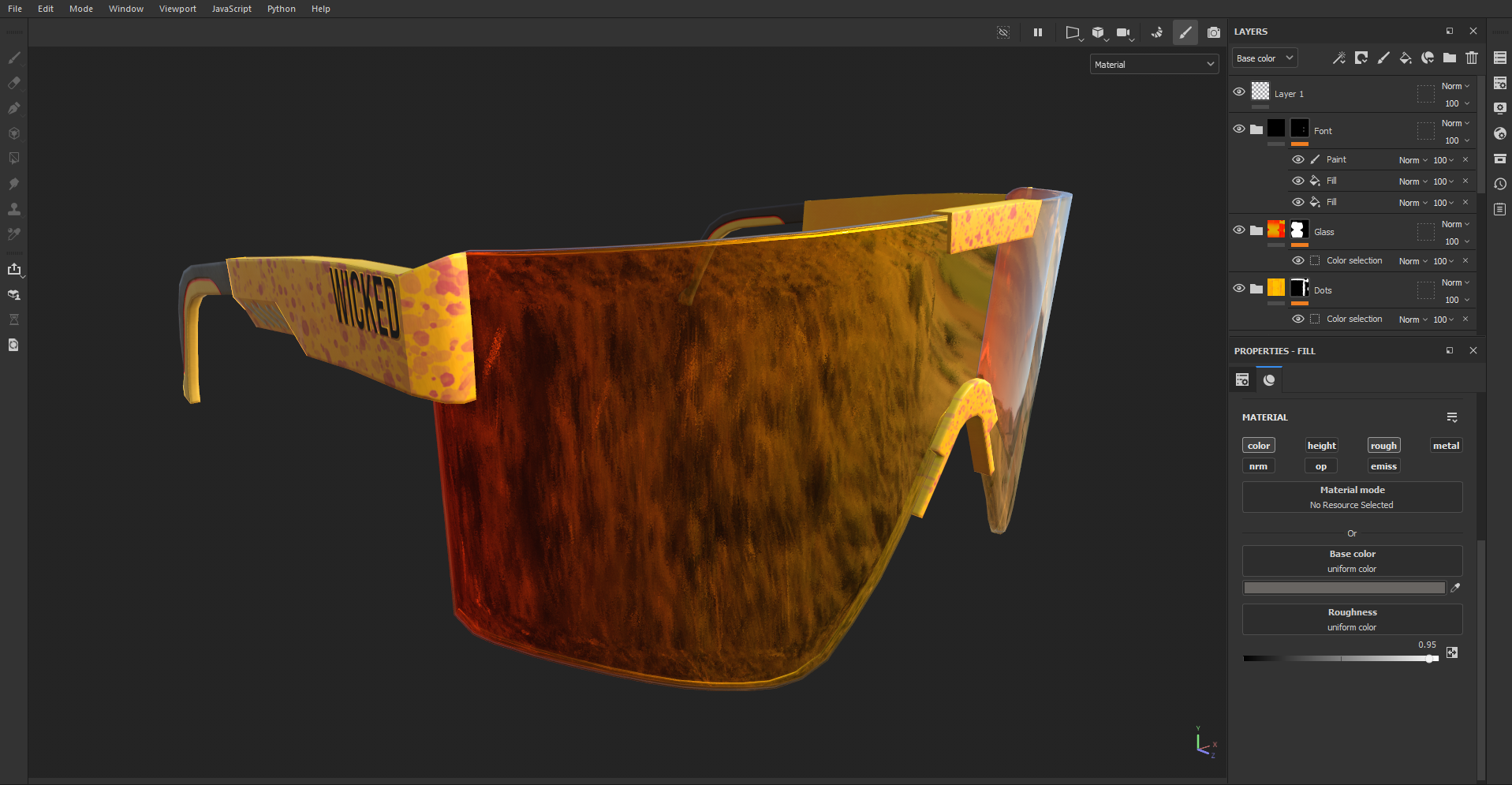1512x785 pixels.
Task: Click the Base color uniform color swatch
Action: (x=1344, y=588)
